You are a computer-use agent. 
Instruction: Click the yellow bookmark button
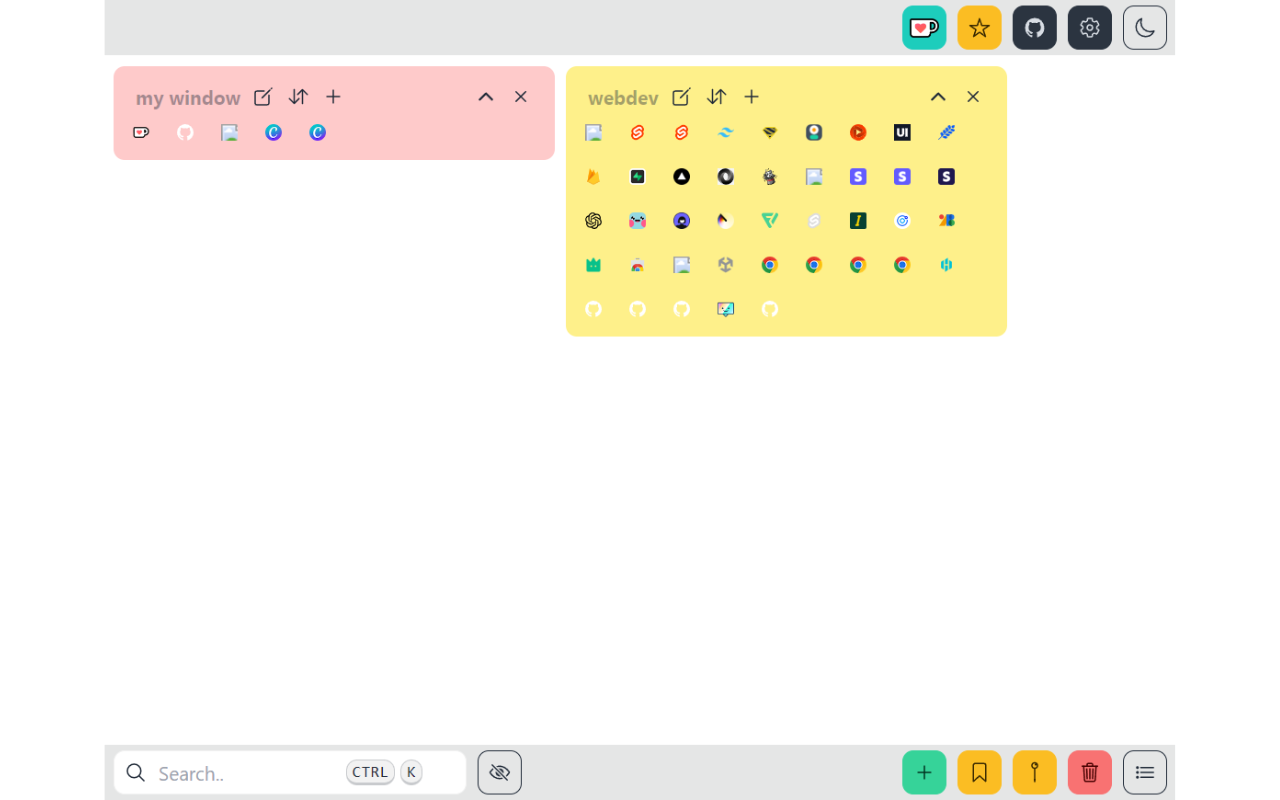coord(979,772)
